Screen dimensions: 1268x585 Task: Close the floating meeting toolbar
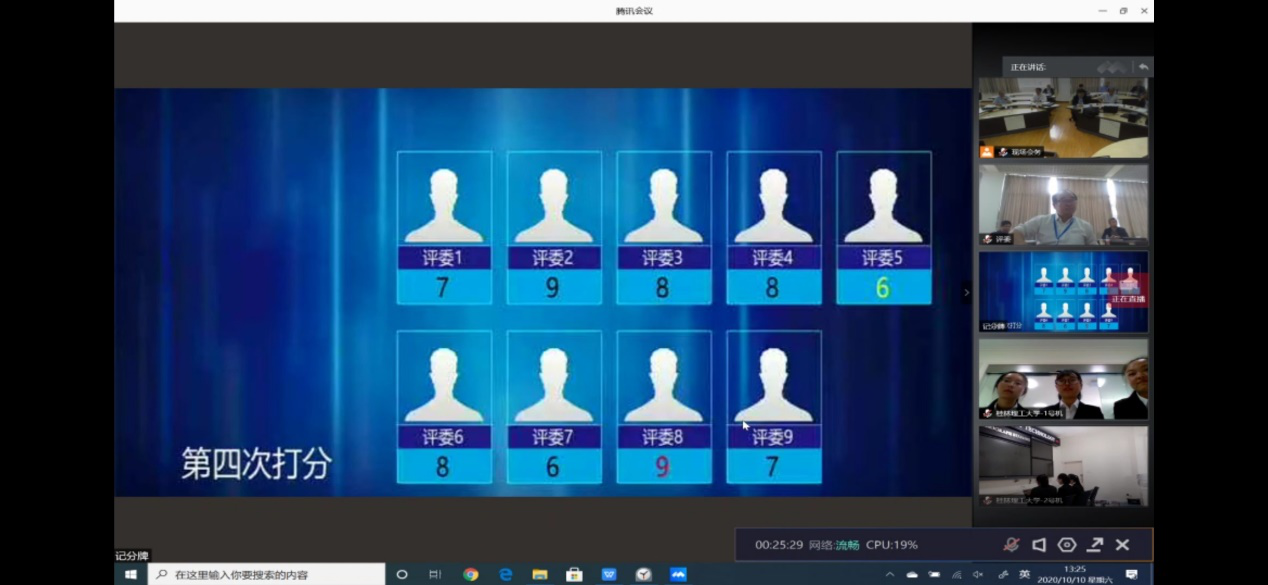[x=1122, y=545]
